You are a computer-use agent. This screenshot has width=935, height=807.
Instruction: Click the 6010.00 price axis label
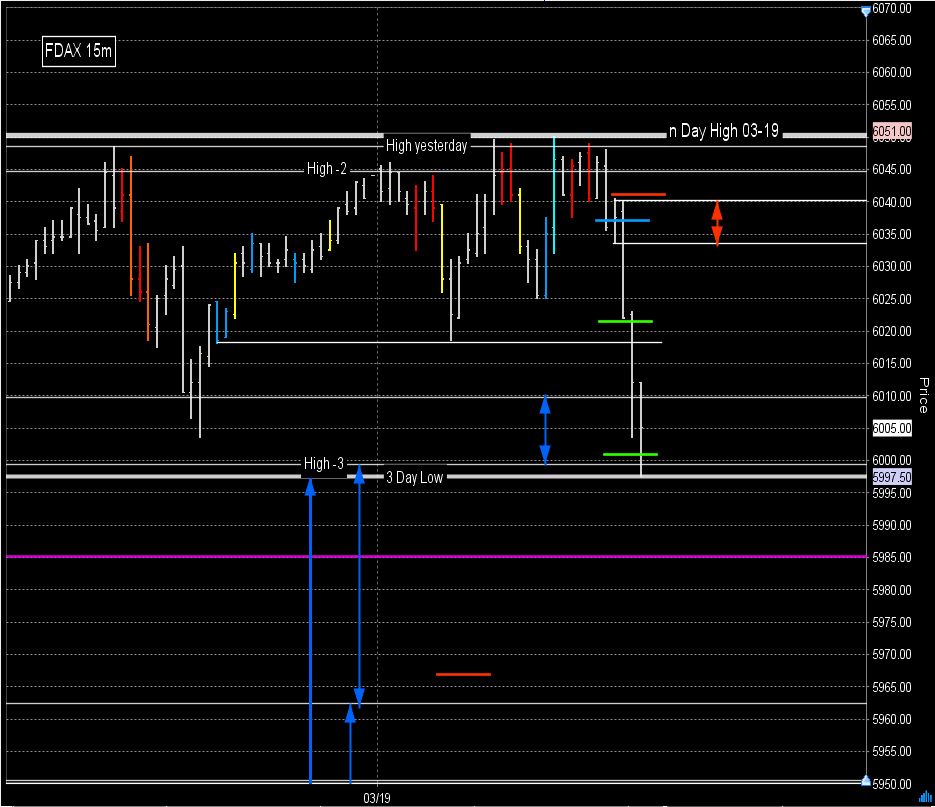coord(892,397)
